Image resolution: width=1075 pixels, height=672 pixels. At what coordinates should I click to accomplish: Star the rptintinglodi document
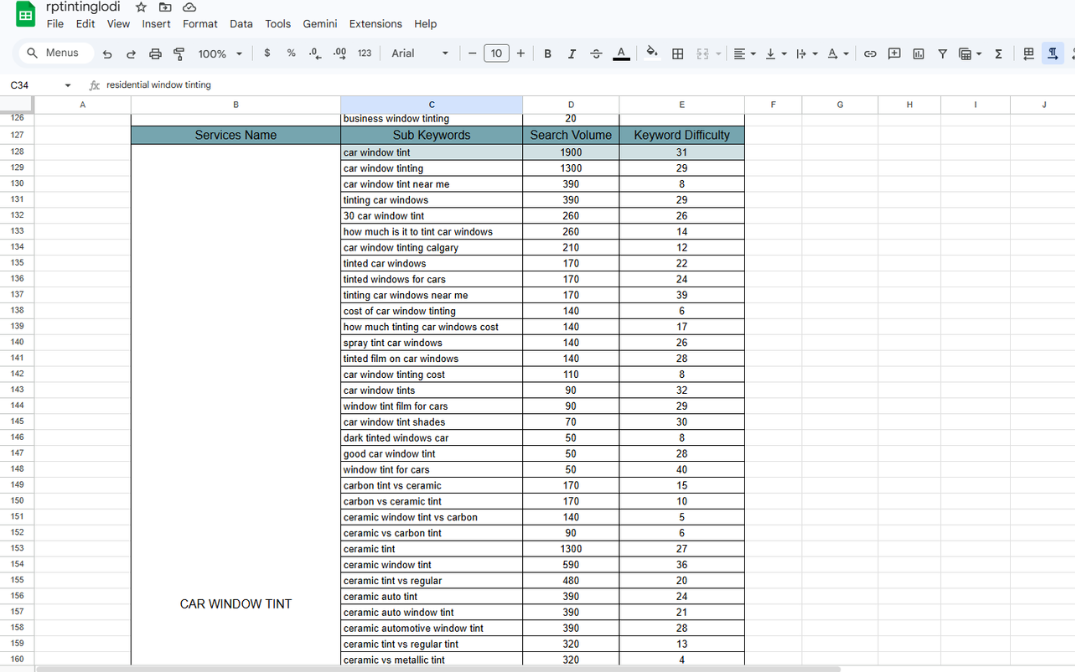coord(141,7)
